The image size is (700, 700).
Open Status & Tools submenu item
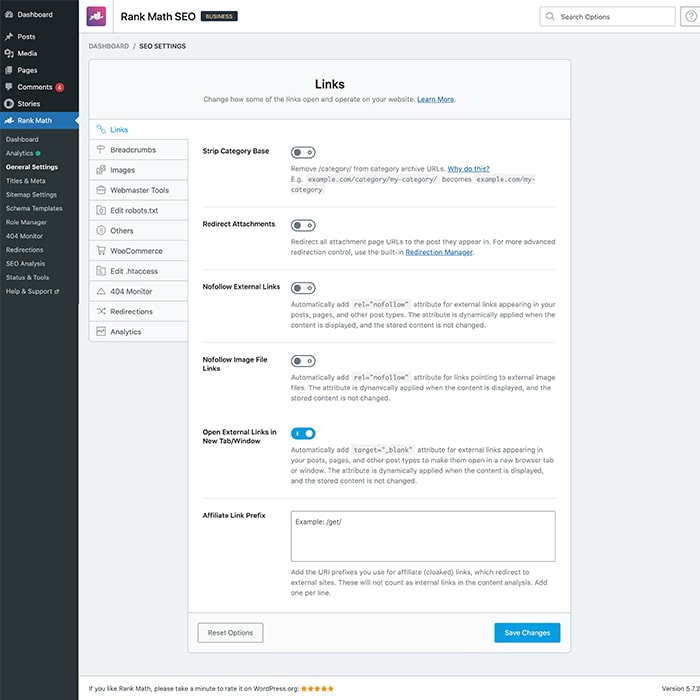point(27,277)
